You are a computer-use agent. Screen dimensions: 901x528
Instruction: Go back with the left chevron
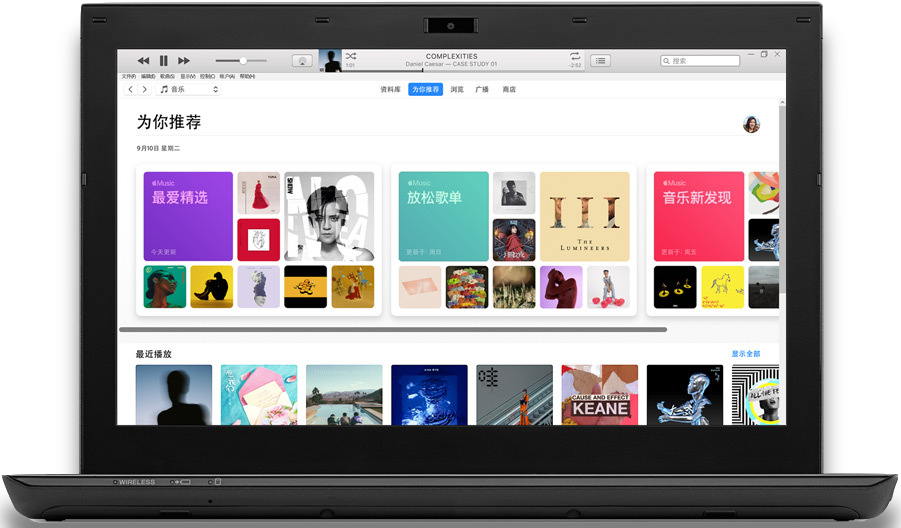(131, 89)
